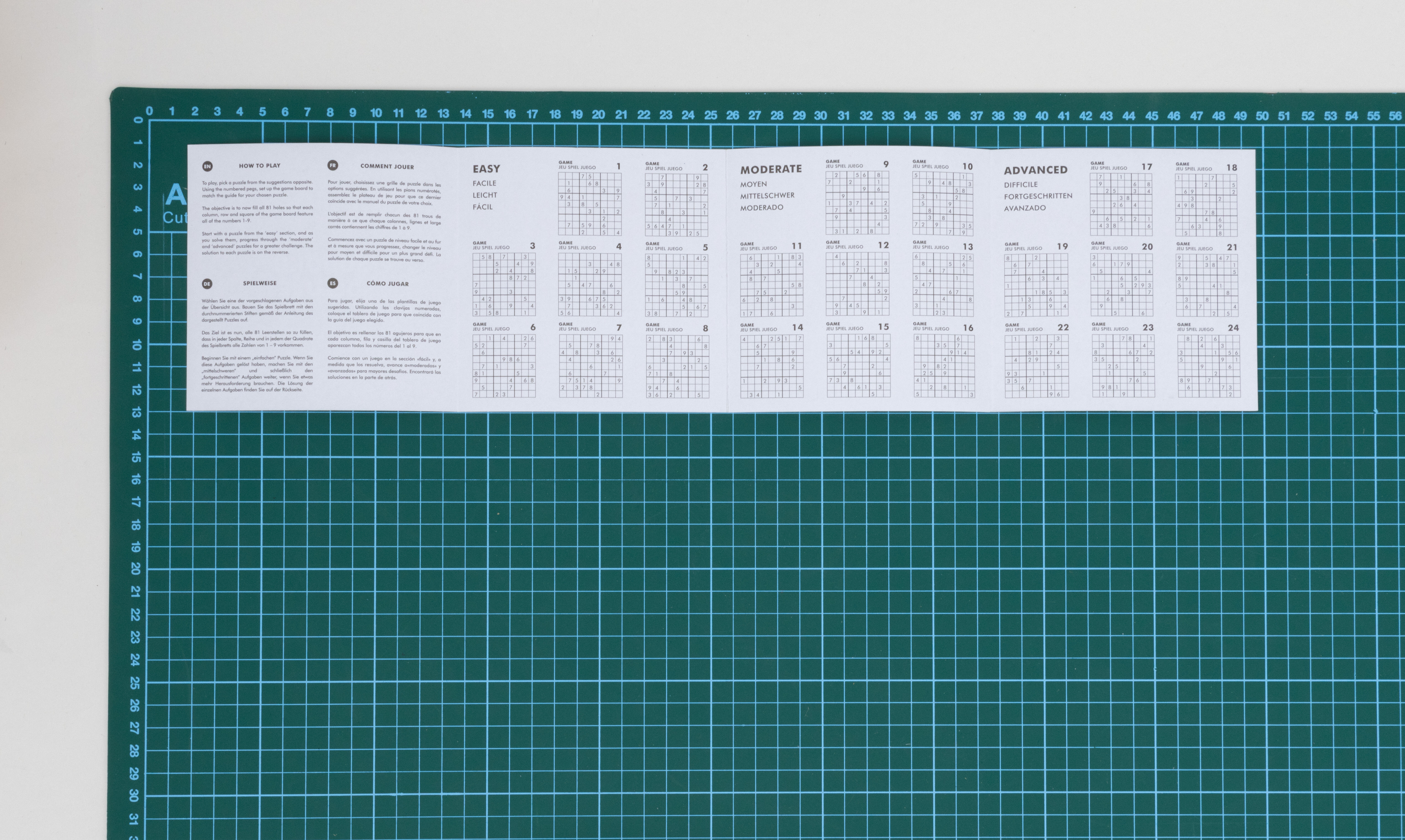The width and height of the screenshot is (1405, 840).
Task: Click the word DIFFICILE
Action: click(x=1021, y=184)
